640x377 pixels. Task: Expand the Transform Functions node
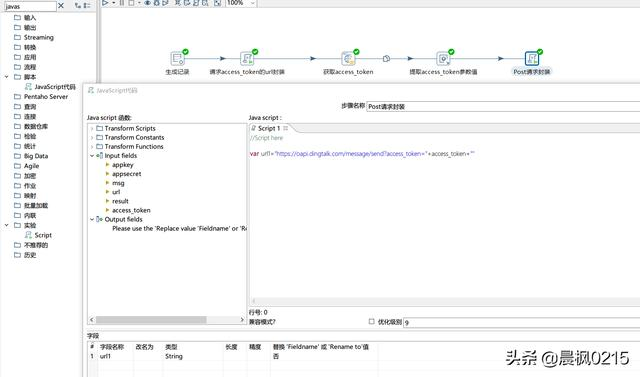(92, 146)
